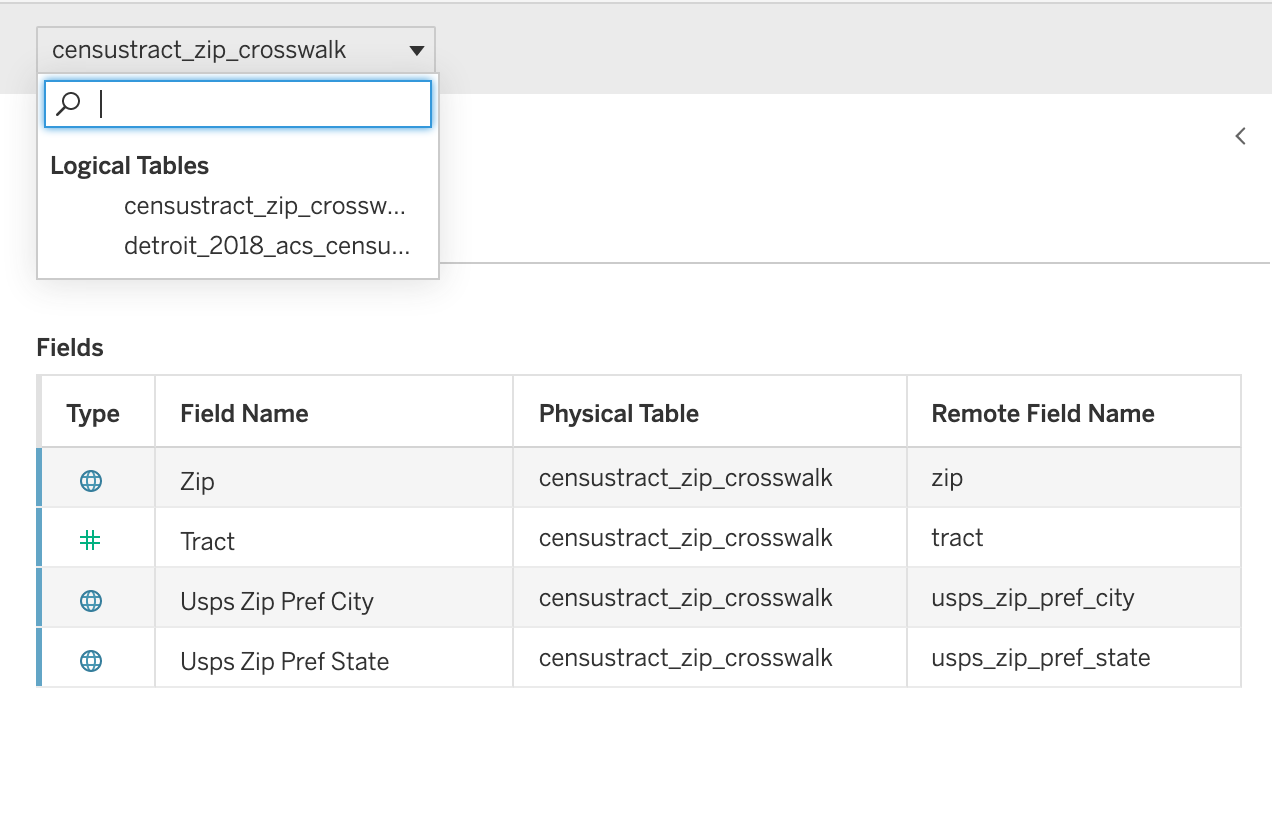Select the Tract field name cell

208,542
